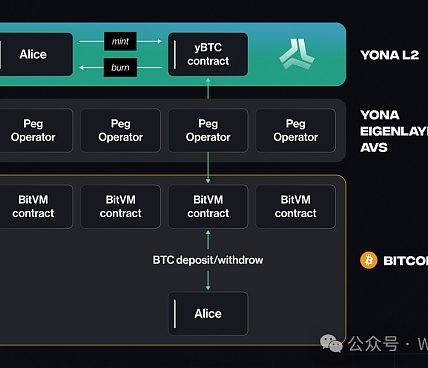Screen dimensions: 428x368
Task: Click the orange Bitcoin logo icon
Action: pyautogui.click(x=369, y=260)
